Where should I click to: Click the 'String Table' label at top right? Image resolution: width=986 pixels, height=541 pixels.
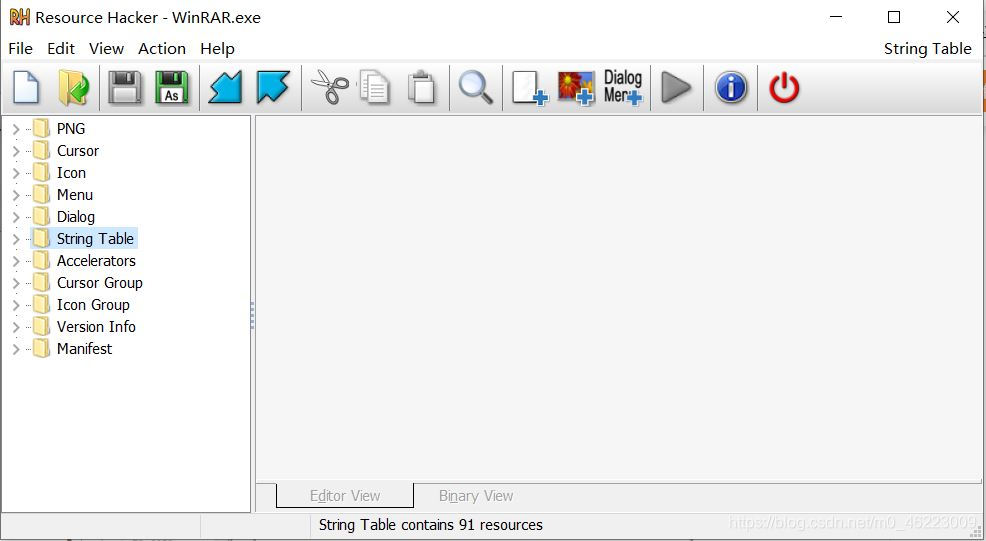pos(928,48)
